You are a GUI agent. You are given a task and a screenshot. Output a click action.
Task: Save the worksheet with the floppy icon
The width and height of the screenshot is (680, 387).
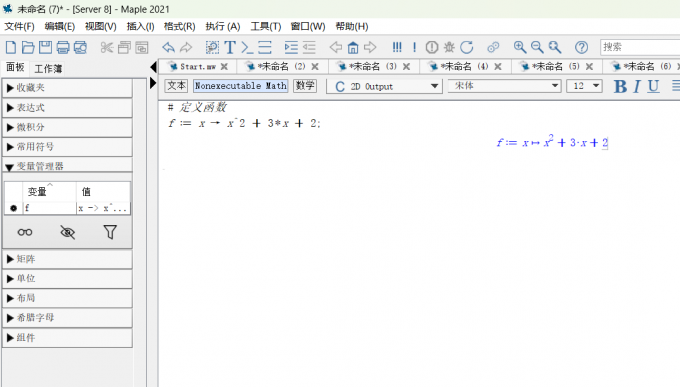click(45, 47)
